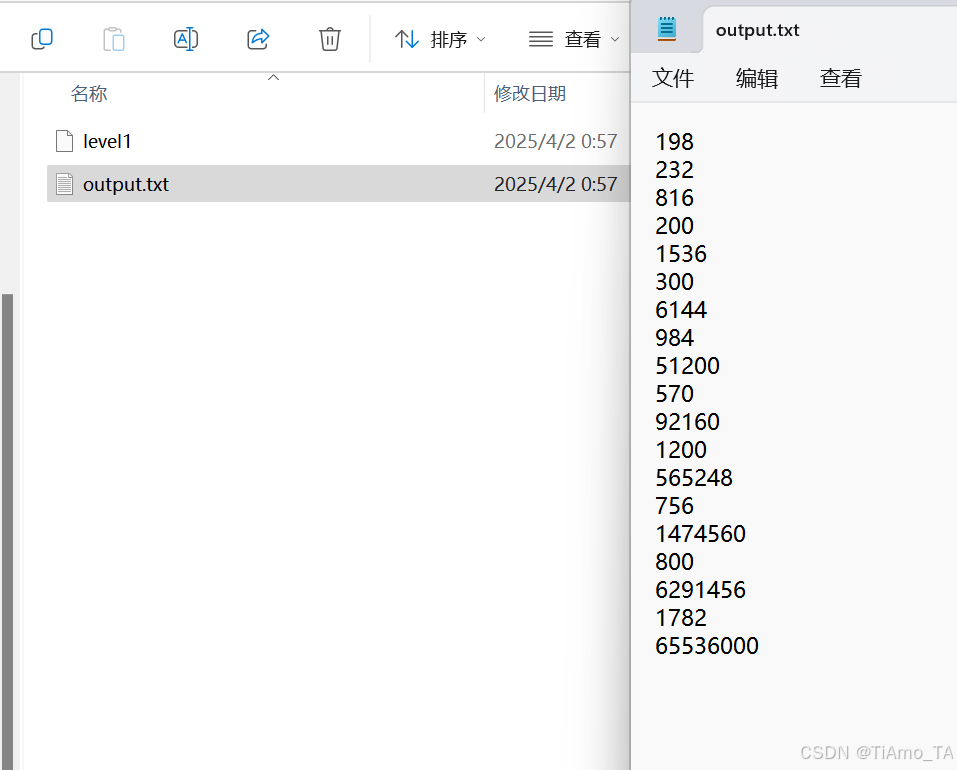Click the Delete trash icon
Image resolution: width=957 pixels, height=770 pixels.
tap(329, 39)
